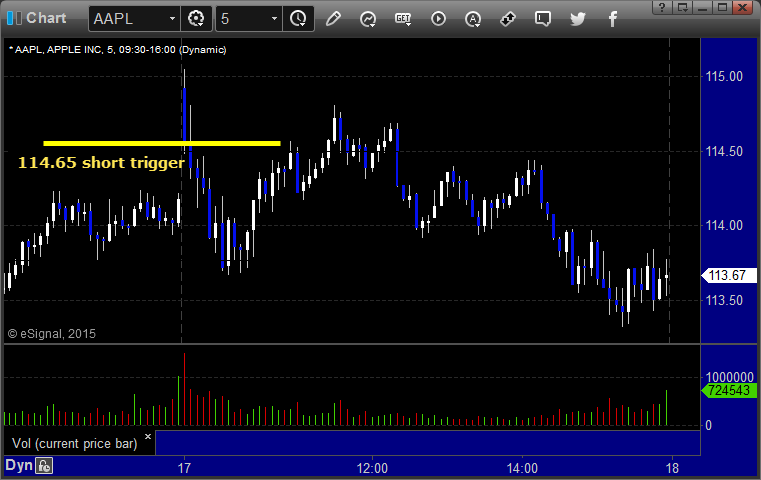Click the 12:00 time axis label
The width and height of the screenshot is (761, 480).
pos(372,468)
